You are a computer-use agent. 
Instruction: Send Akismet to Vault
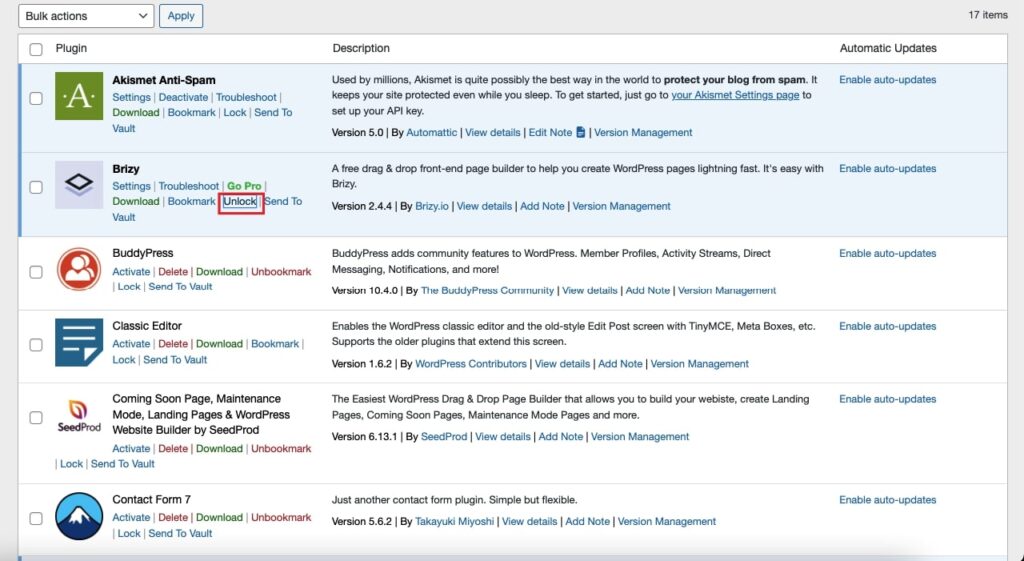(x=273, y=112)
